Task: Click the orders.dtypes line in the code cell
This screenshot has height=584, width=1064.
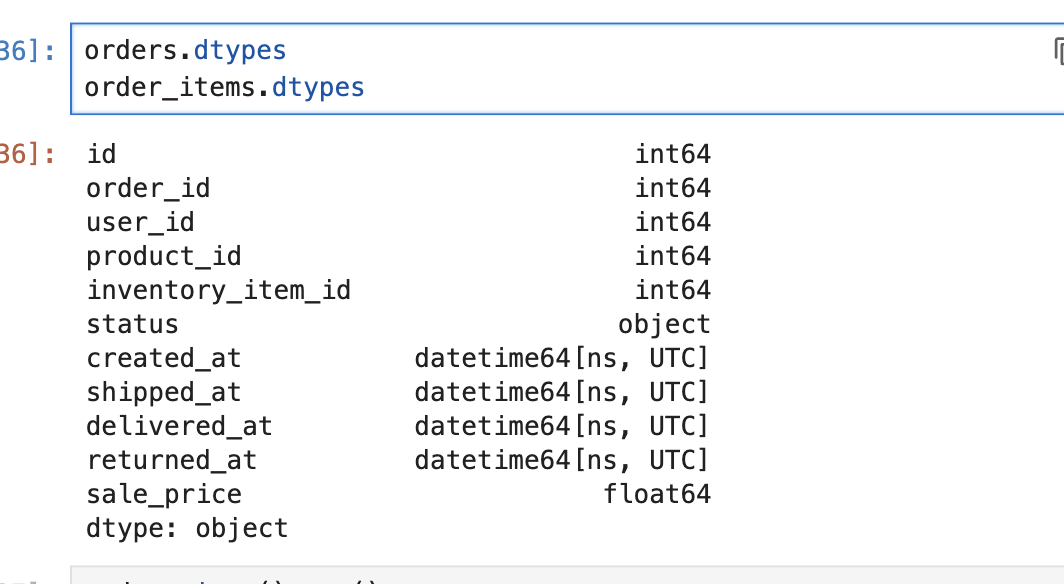Action: click(x=185, y=50)
